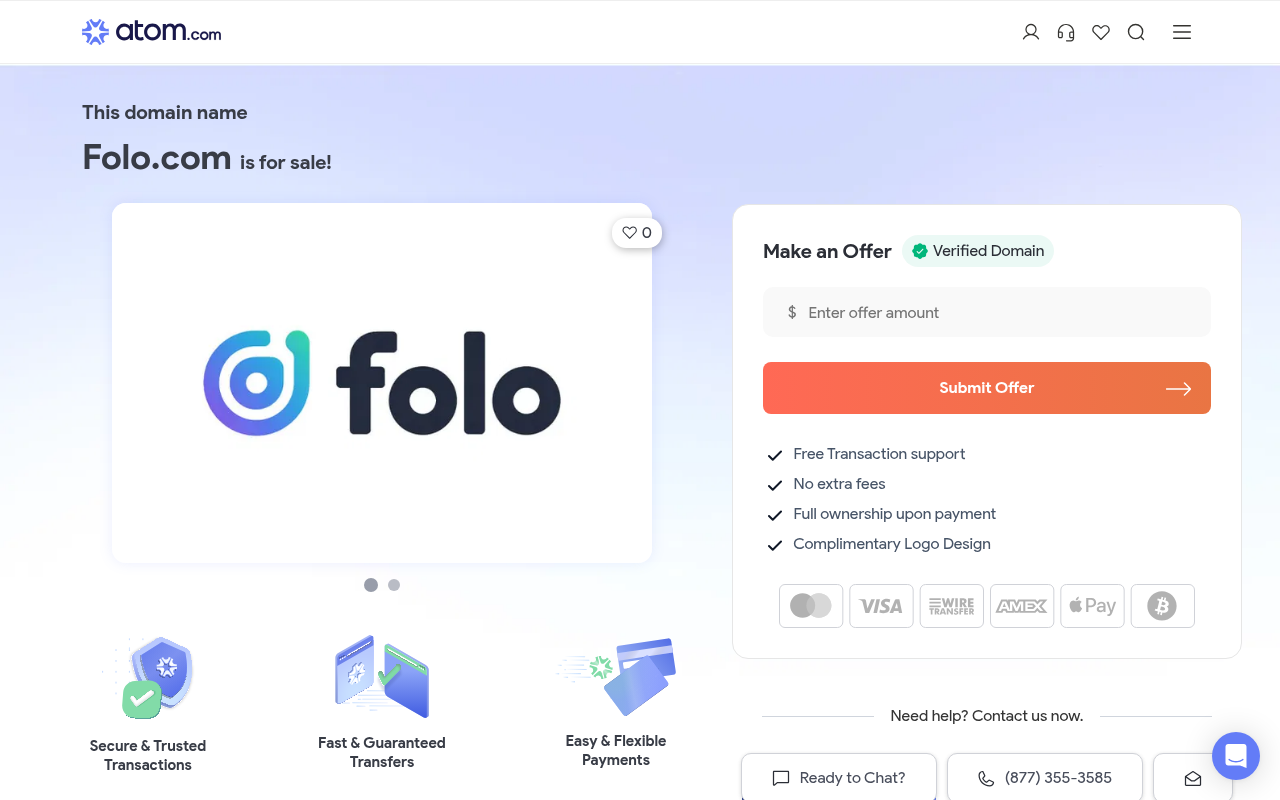Viewport: 1280px width, 800px height.
Task: Select the Apple Pay icon
Action: click(1092, 606)
